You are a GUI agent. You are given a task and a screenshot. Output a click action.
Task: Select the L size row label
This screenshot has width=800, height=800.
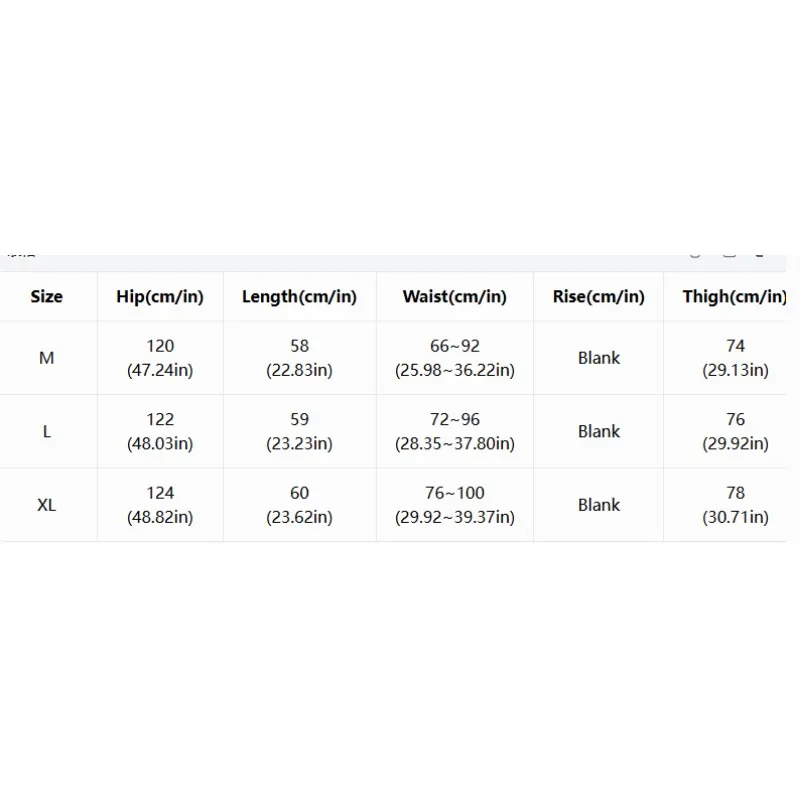(x=46, y=432)
